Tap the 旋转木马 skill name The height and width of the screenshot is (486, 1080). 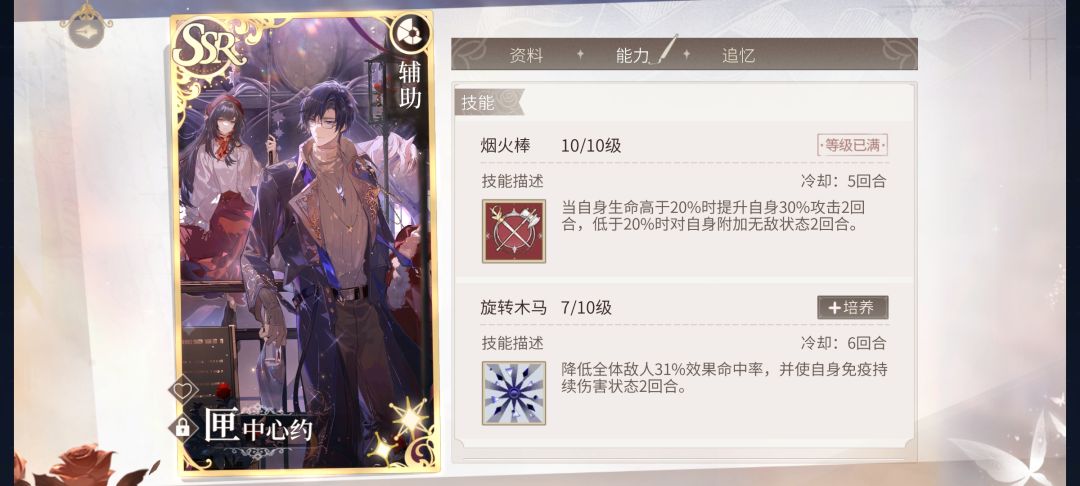pos(514,308)
